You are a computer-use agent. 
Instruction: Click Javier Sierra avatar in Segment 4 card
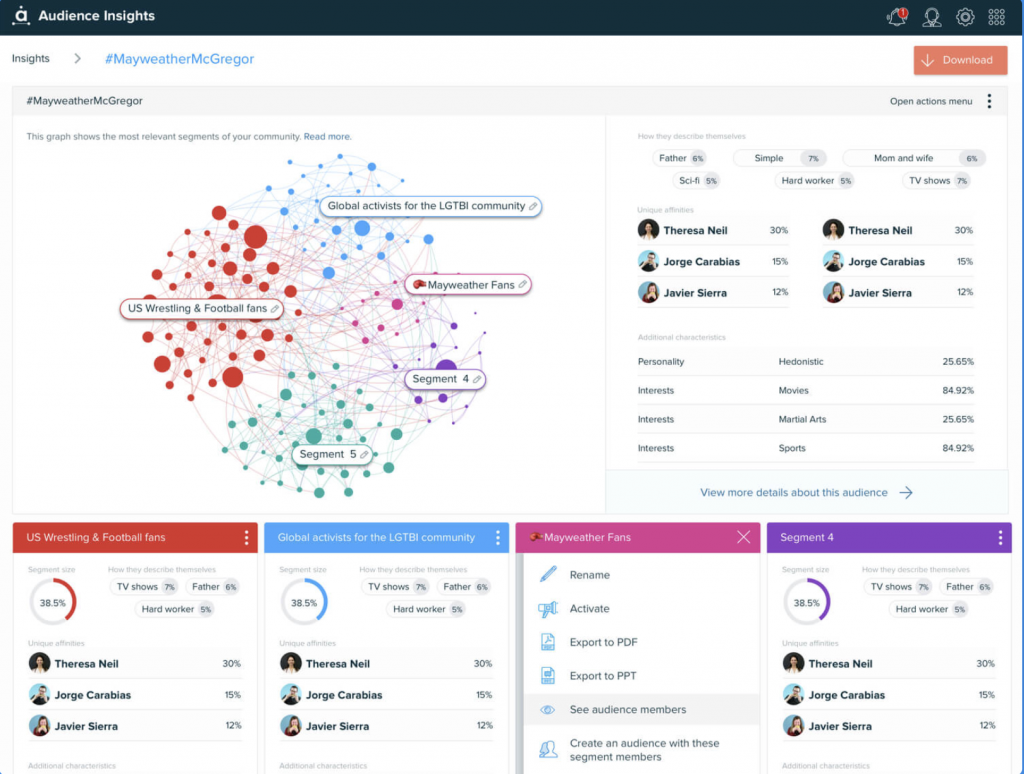[793, 726]
